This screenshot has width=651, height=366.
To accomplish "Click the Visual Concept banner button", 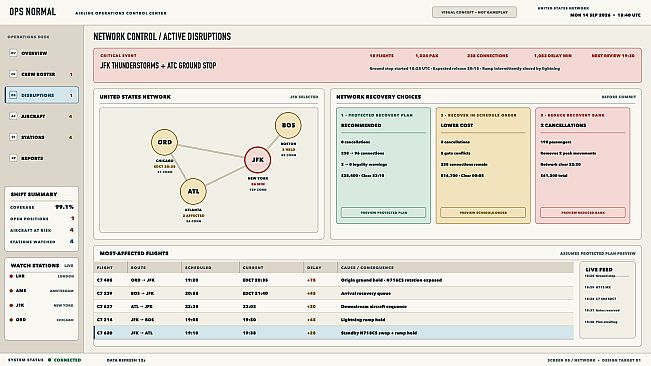I will pyautogui.click(x=474, y=12).
